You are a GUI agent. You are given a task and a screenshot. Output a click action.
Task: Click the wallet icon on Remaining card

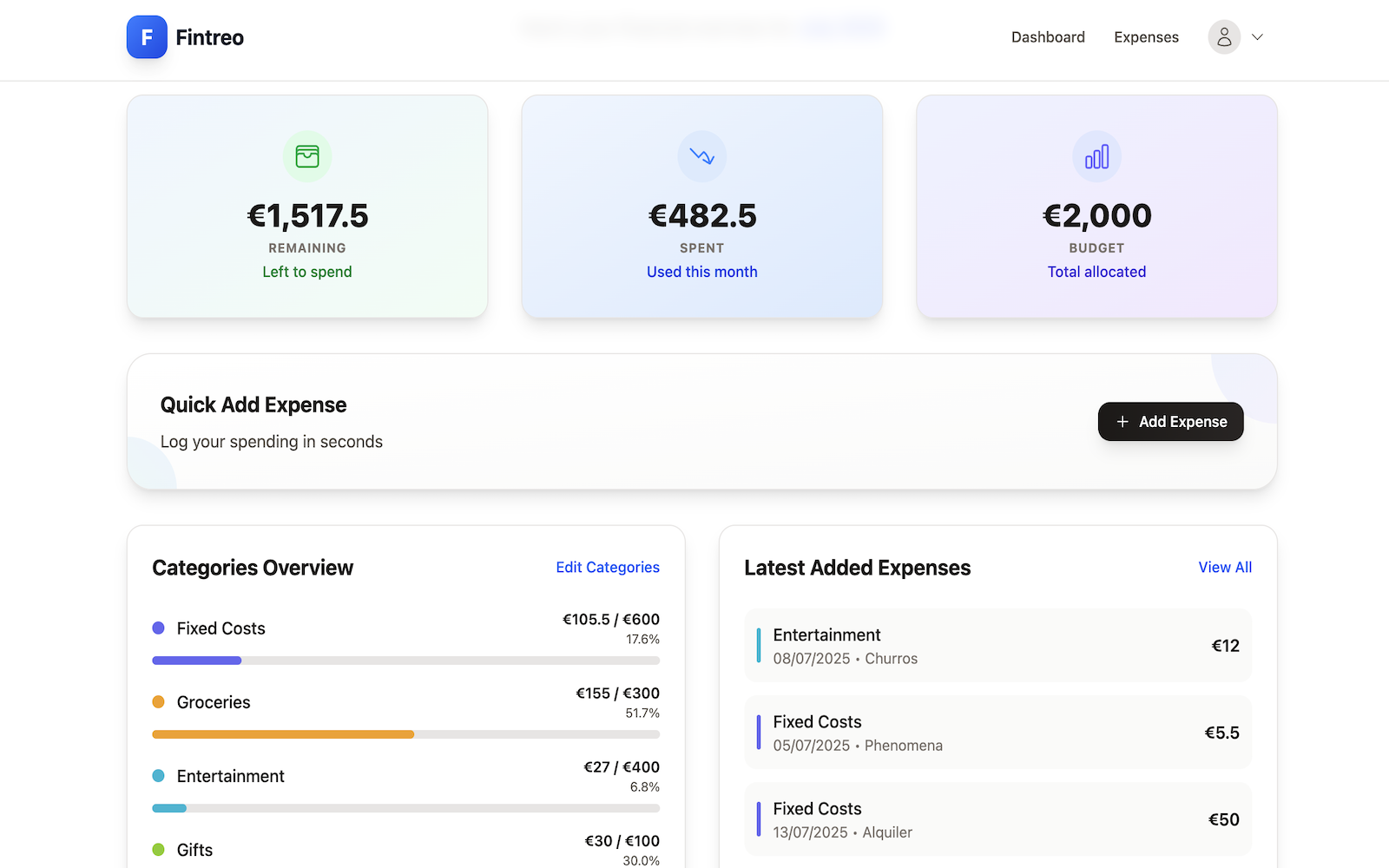pos(307,156)
